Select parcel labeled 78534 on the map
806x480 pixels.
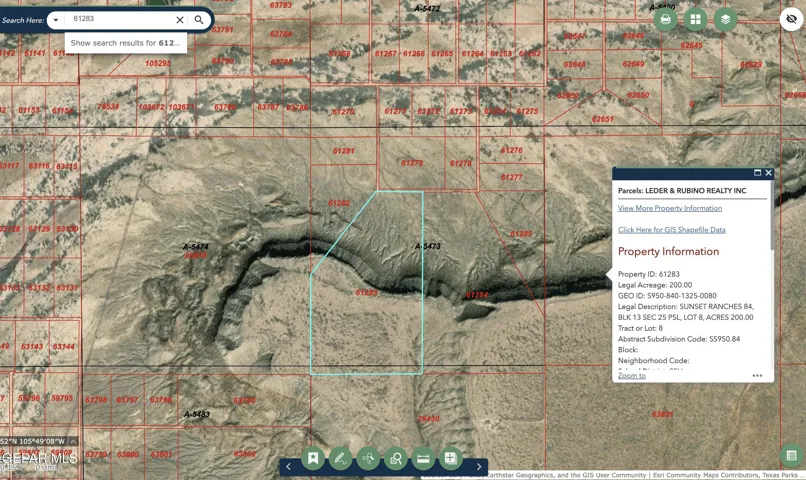click(108, 106)
